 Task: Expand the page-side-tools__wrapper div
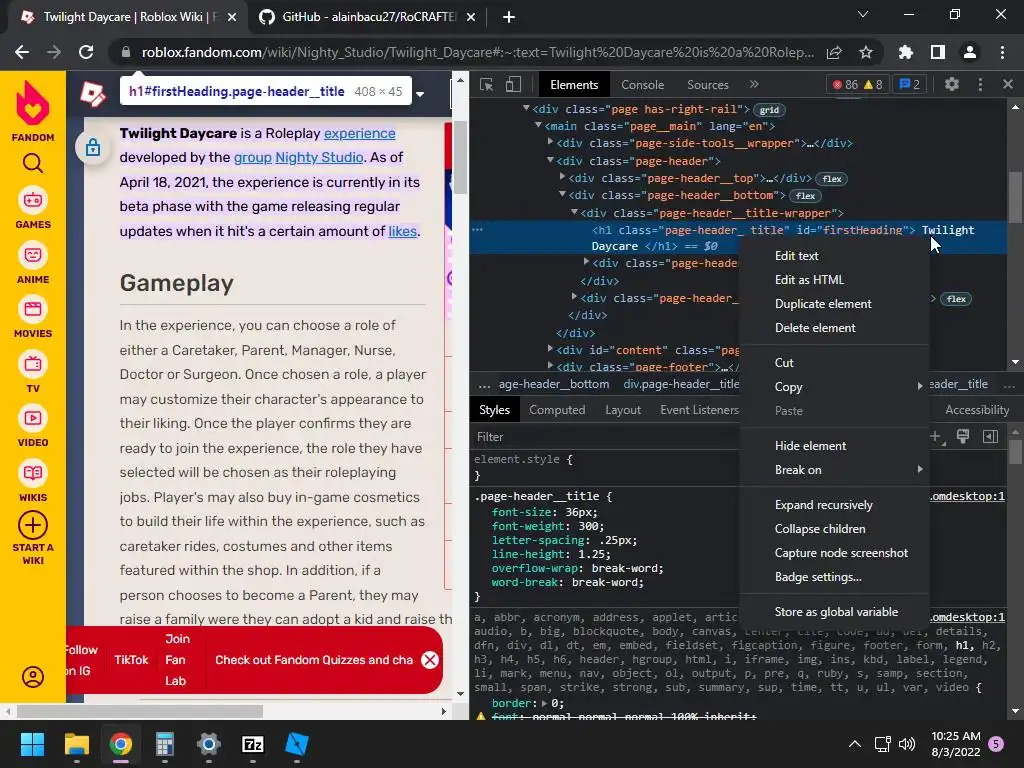coord(550,142)
